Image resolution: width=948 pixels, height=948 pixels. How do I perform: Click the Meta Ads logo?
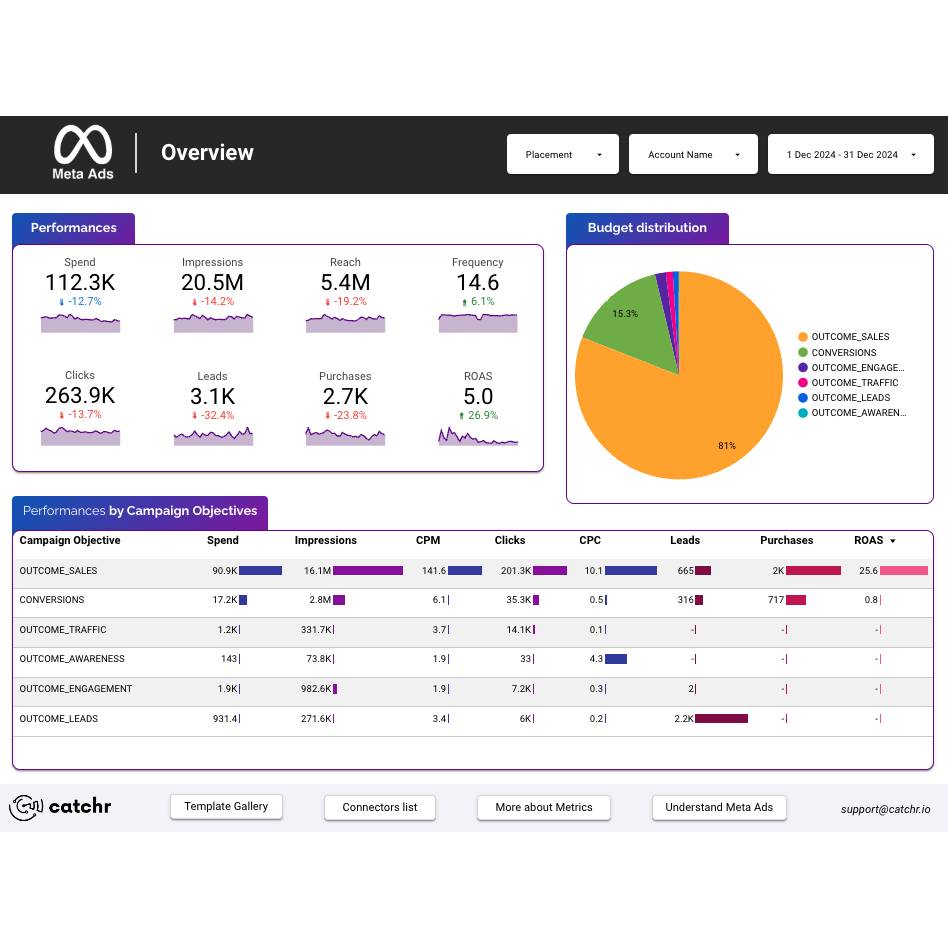(x=83, y=152)
